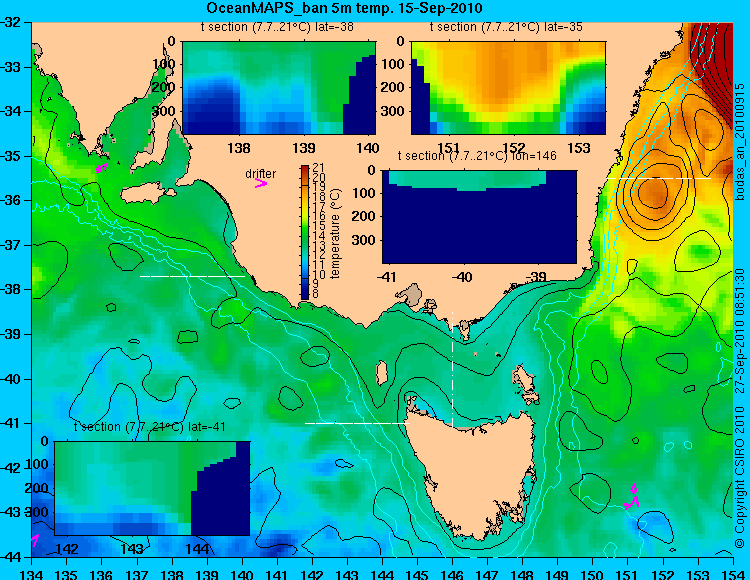Click the '-42' latitude label on the left axis

click(x=9, y=468)
